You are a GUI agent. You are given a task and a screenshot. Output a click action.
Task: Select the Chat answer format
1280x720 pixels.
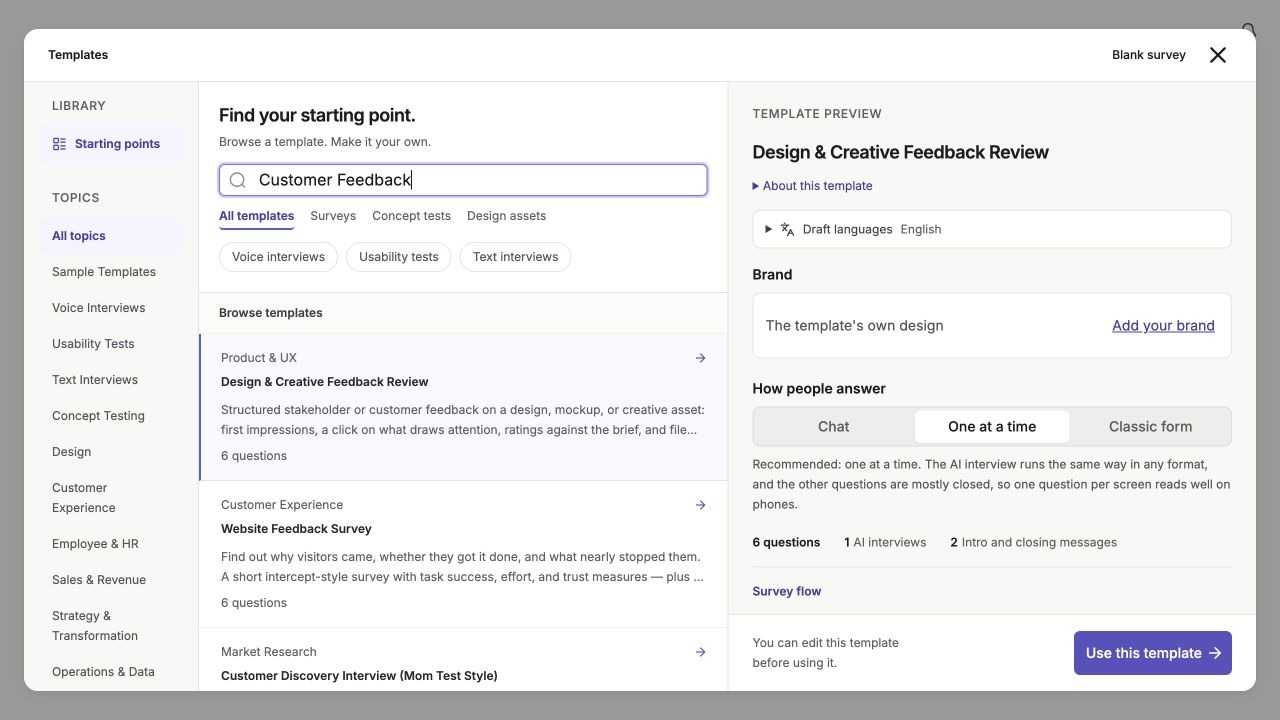pos(834,427)
